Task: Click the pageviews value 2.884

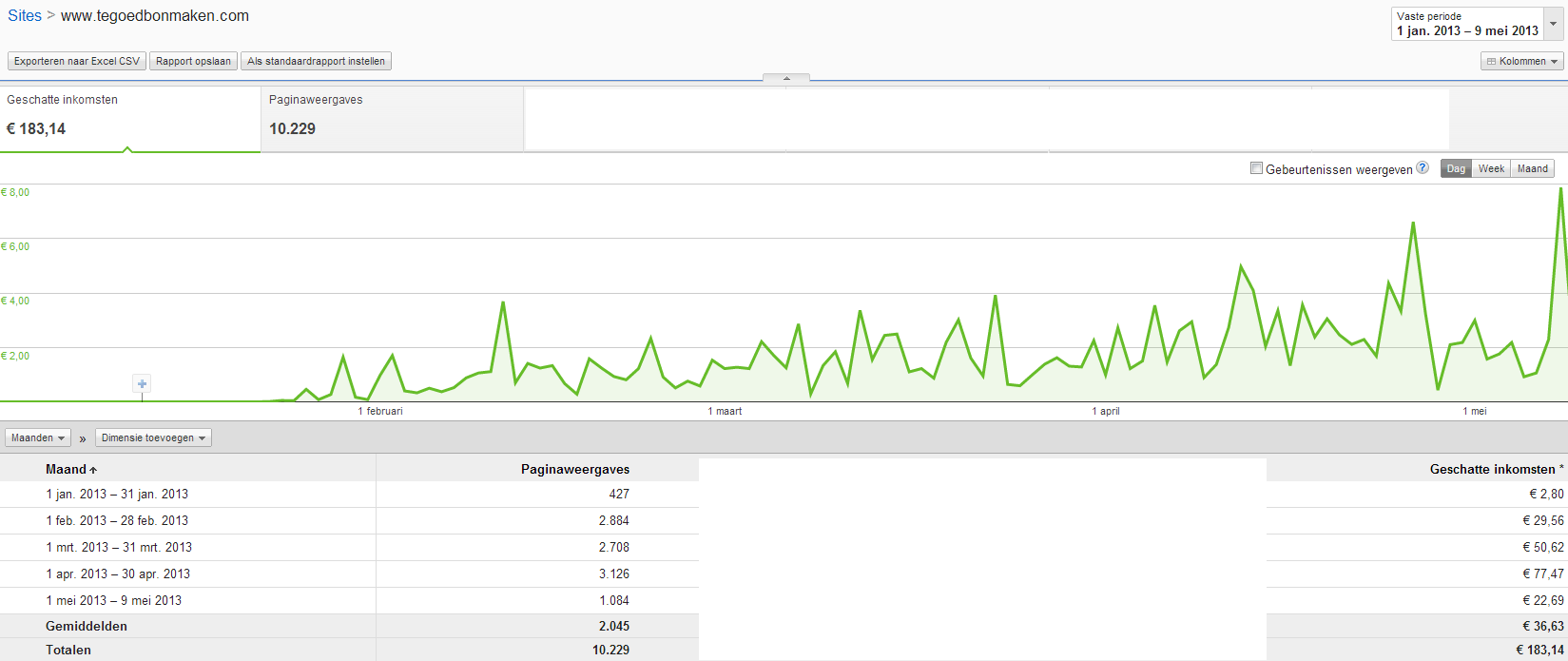Action: click(x=613, y=520)
